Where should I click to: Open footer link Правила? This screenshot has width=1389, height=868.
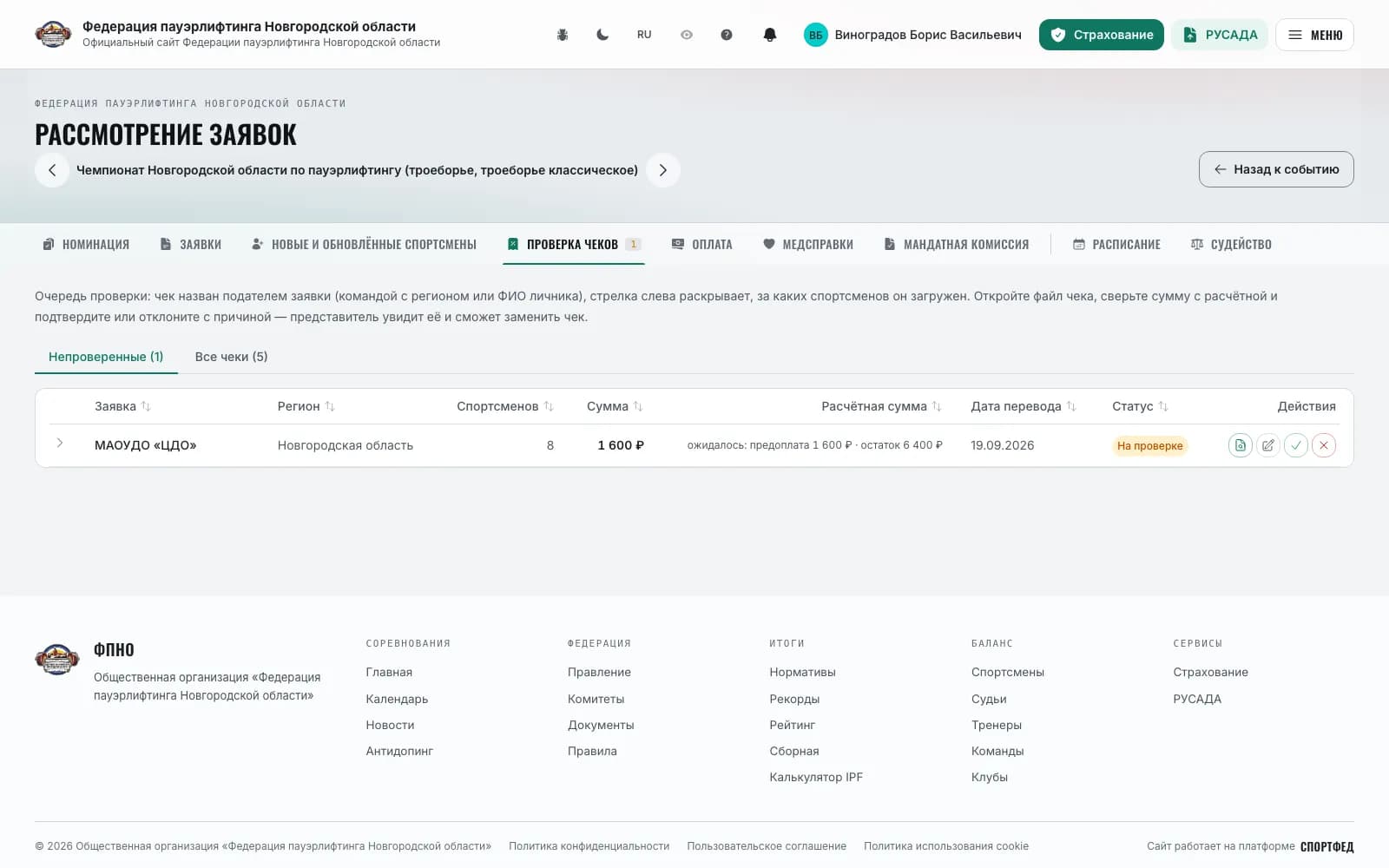[x=592, y=751]
